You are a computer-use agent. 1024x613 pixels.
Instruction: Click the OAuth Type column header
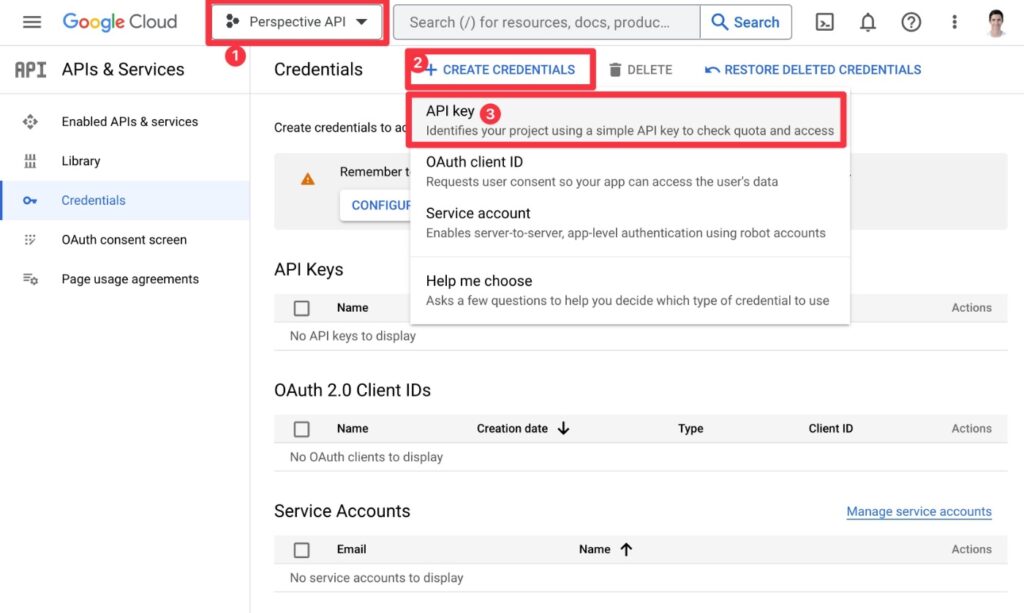point(690,428)
